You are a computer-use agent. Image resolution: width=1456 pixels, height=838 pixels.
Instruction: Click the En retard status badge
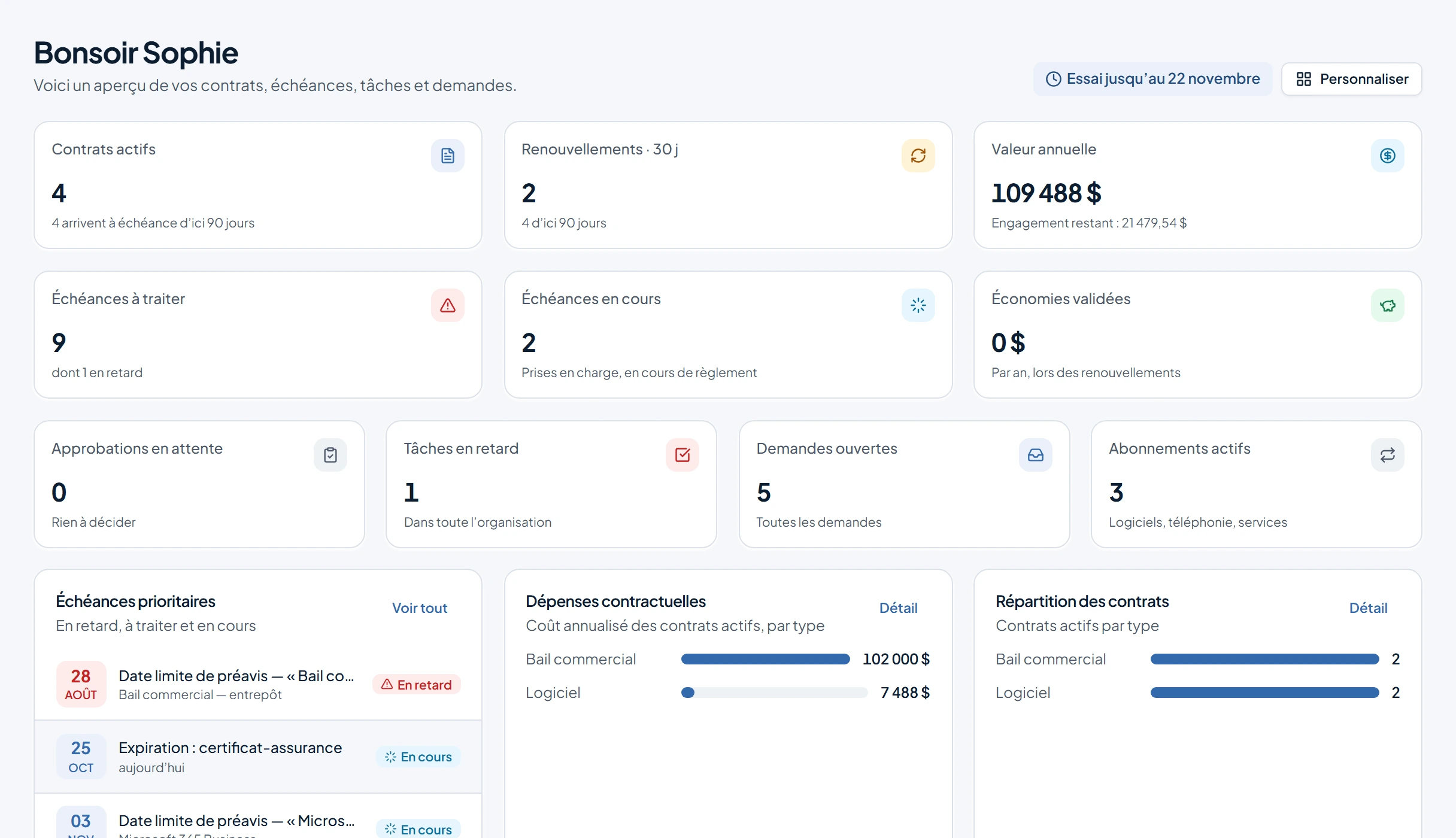click(x=417, y=685)
